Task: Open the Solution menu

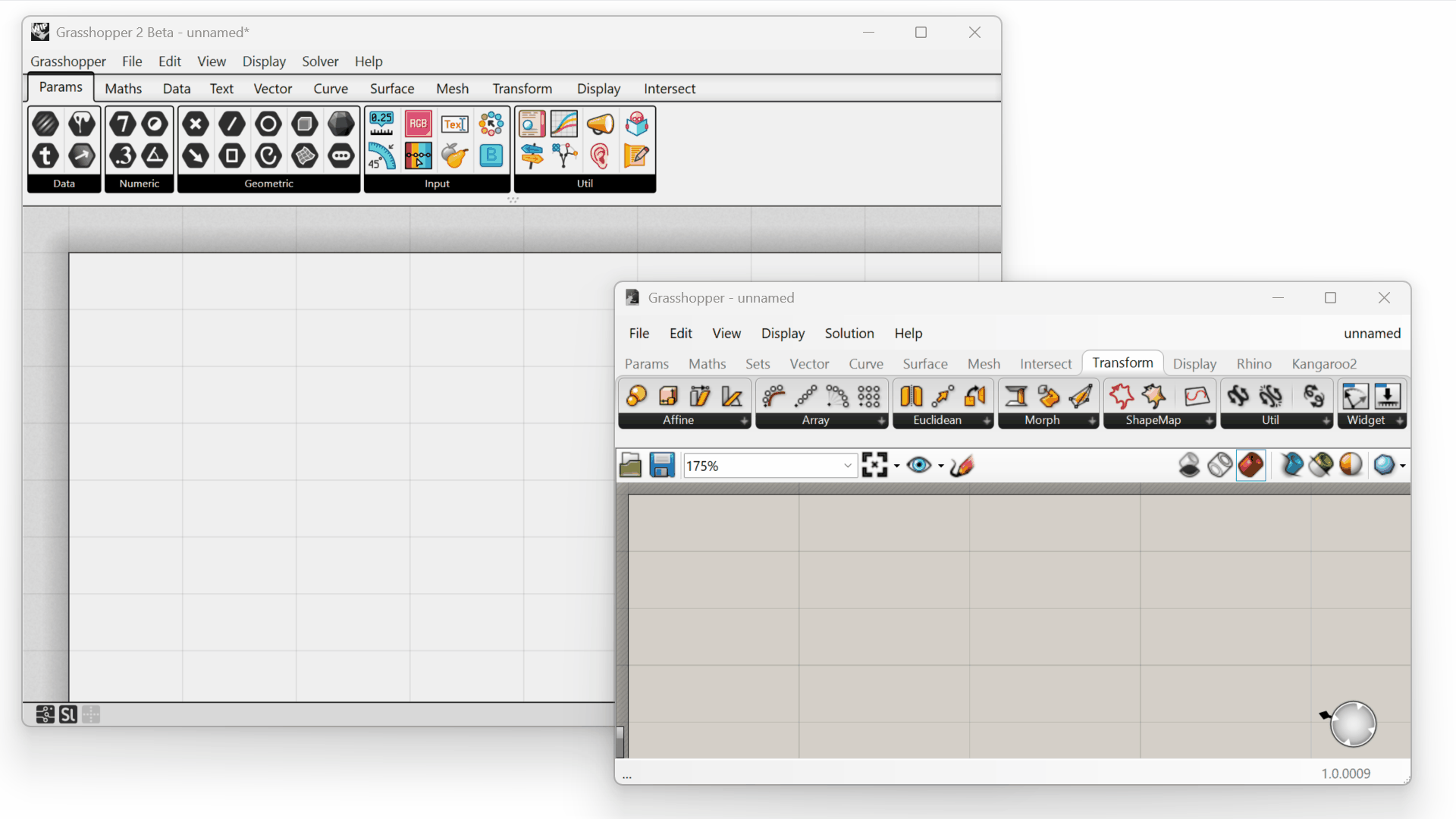Action: click(849, 334)
